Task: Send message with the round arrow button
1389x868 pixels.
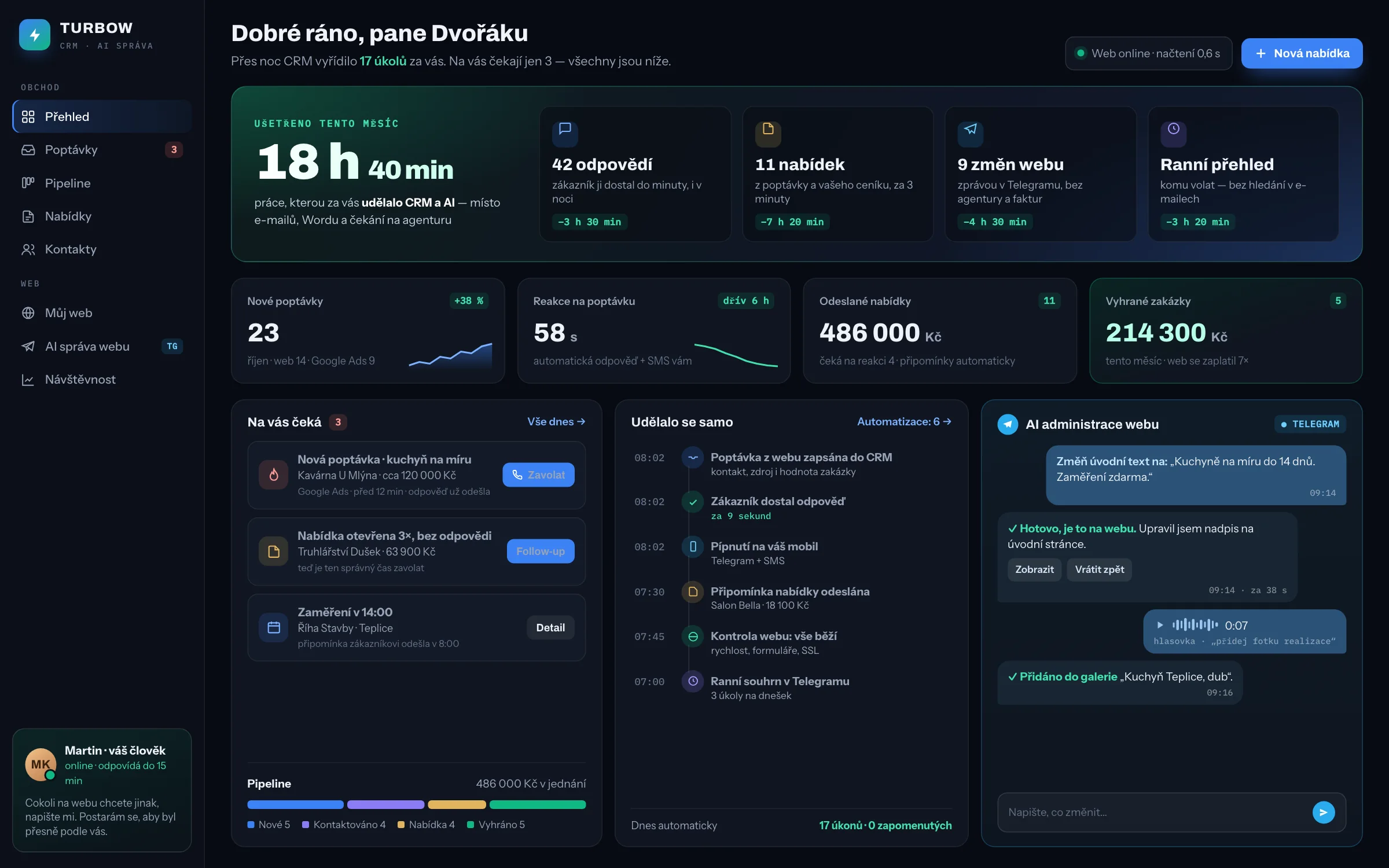Action: [1323, 812]
